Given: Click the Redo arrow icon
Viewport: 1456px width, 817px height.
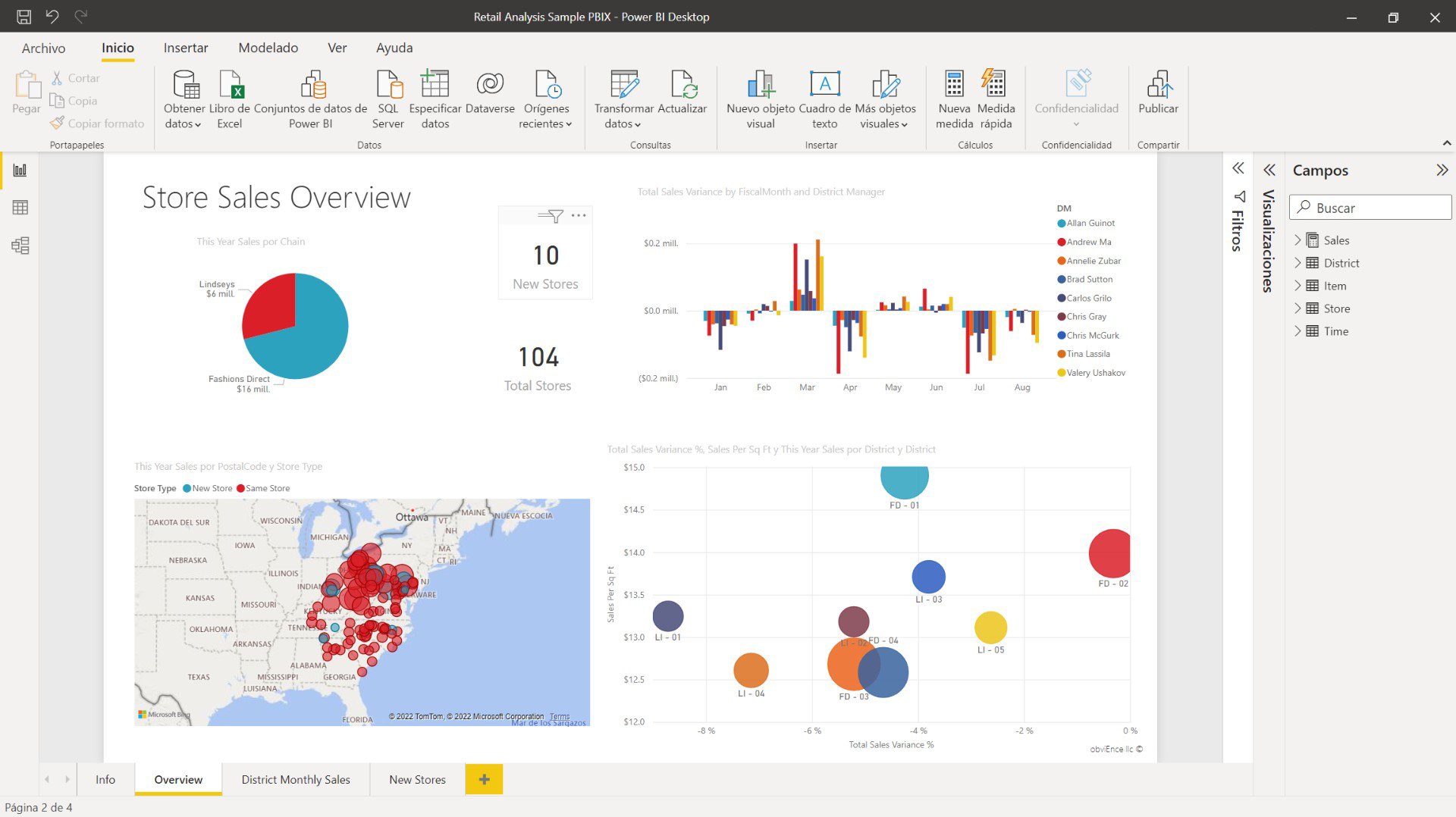Looking at the screenshot, I should (81, 16).
